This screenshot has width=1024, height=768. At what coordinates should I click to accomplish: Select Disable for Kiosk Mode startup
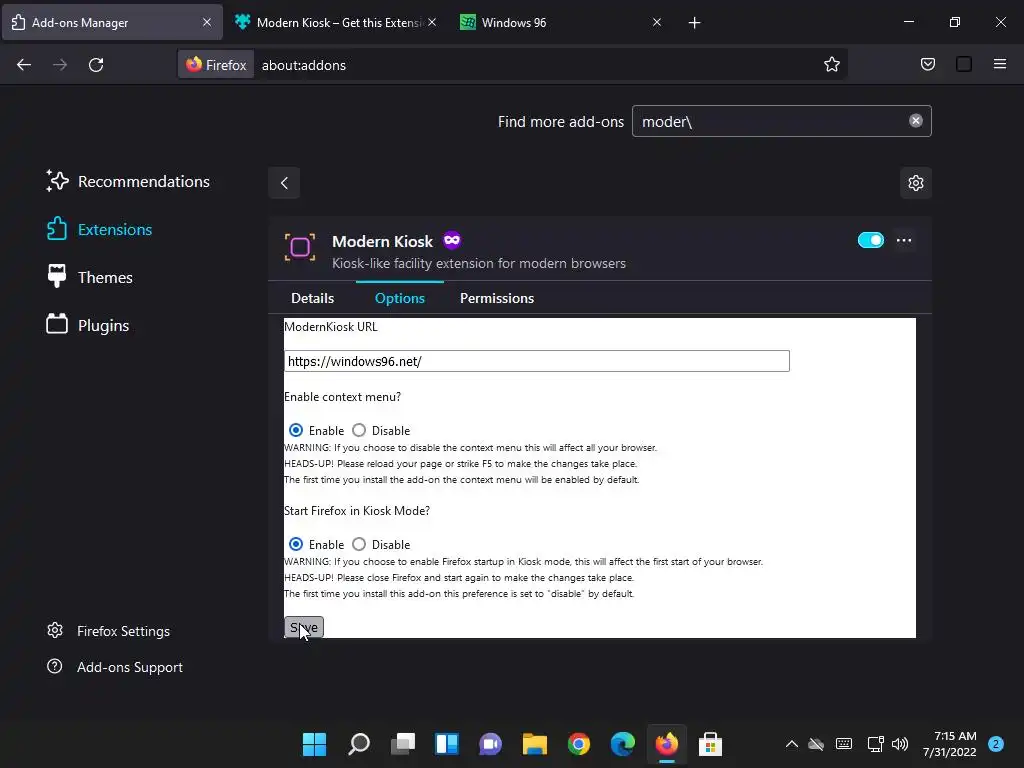pyautogui.click(x=359, y=544)
